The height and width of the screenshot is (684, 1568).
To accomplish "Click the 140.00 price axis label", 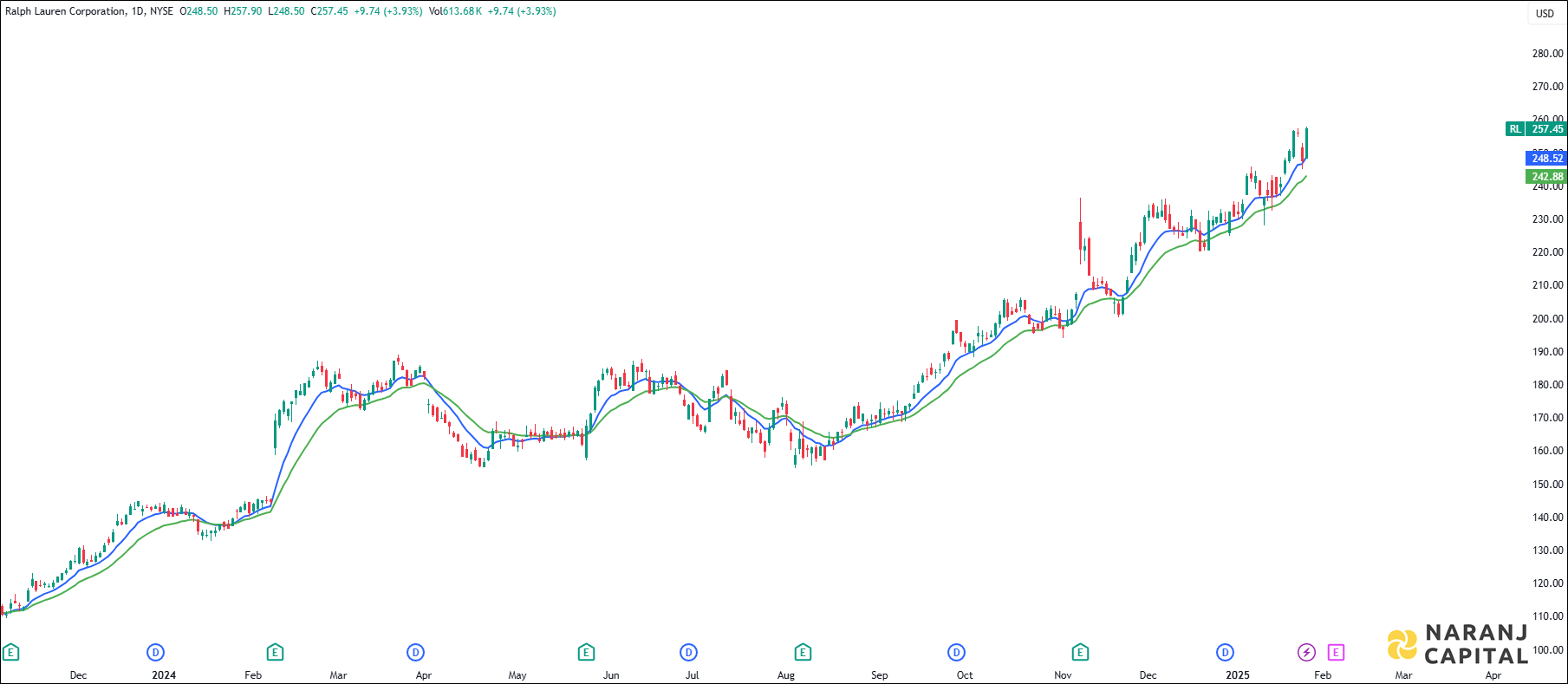I will point(1547,518).
